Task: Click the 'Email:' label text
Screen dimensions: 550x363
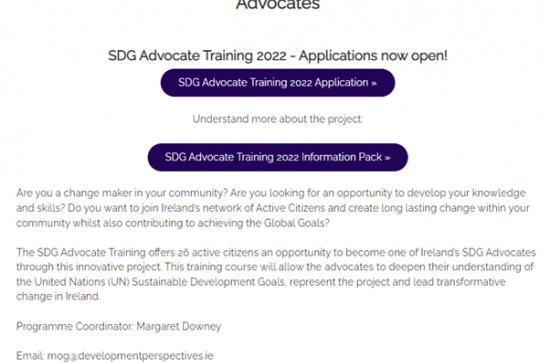Action: (30, 356)
